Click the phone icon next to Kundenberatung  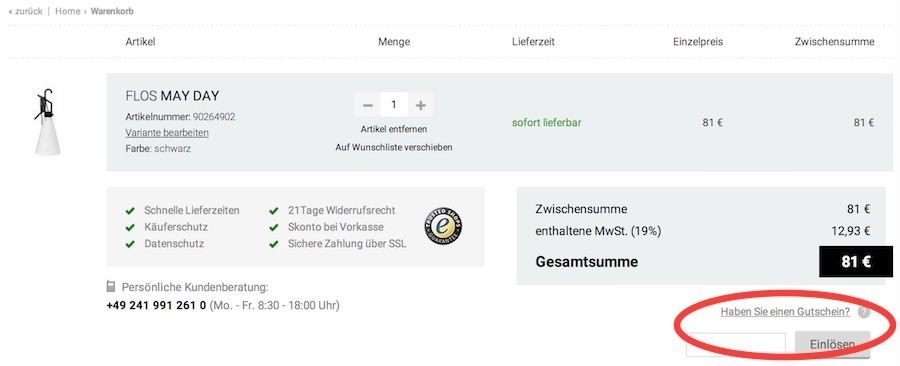(x=111, y=287)
